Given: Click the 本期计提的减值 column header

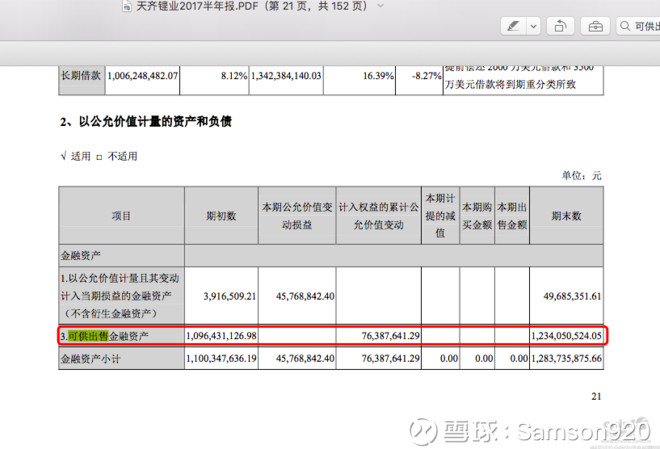Looking at the screenshot, I should 440,215.
